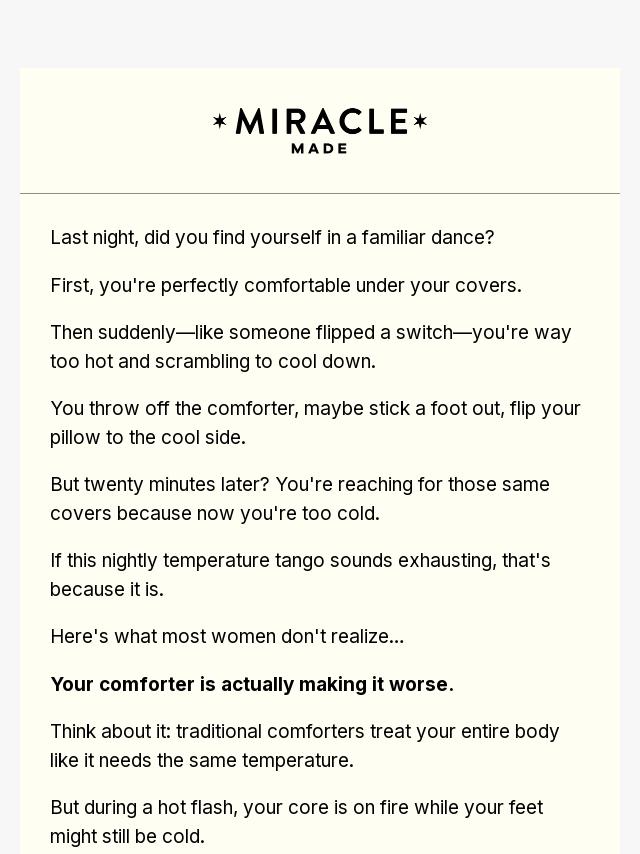This screenshot has width=640, height=854.
Task: Click the words 'like it needs the same temperature'
Action: click(x=202, y=760)
